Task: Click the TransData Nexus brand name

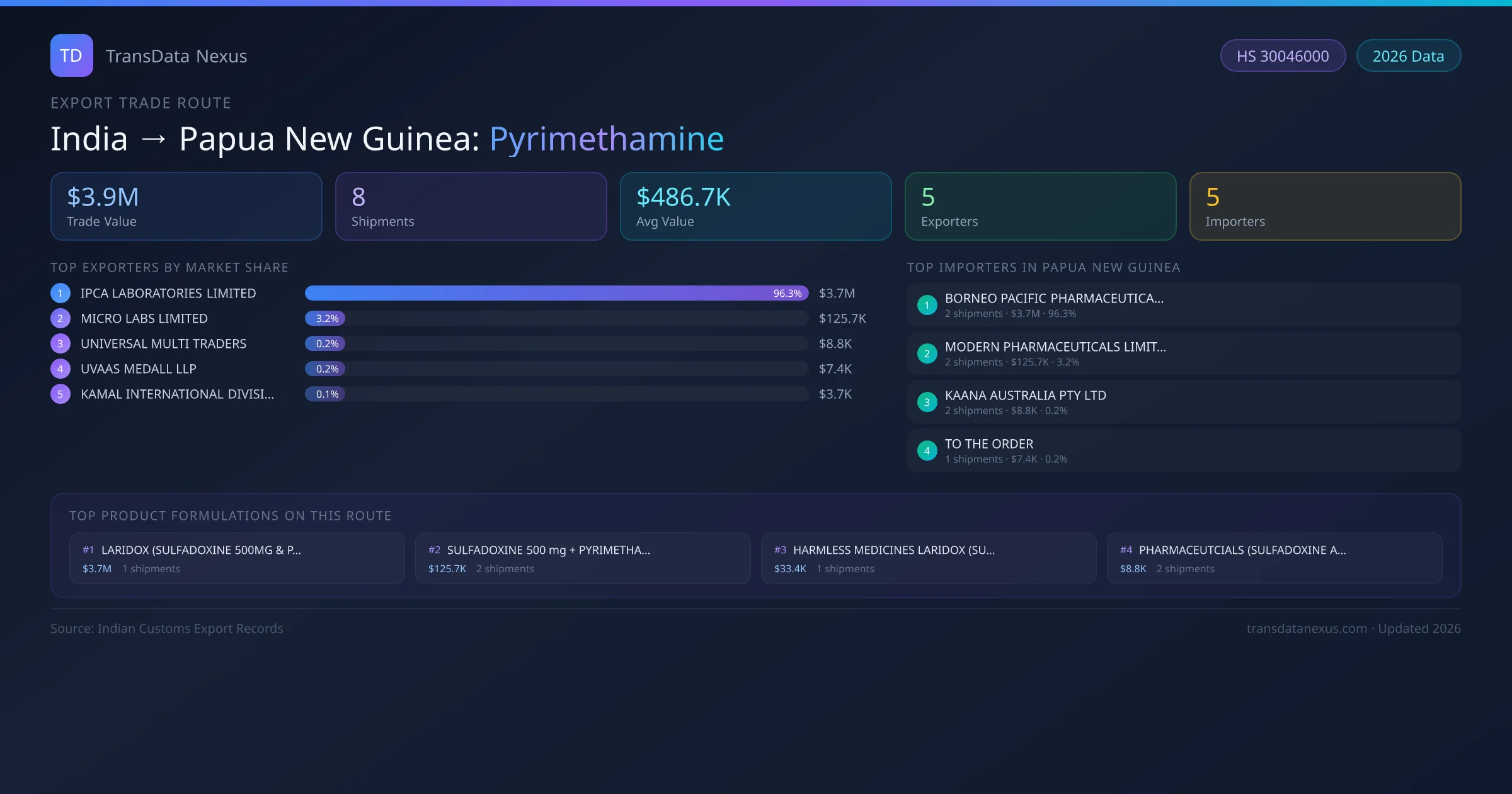Action: (176, 56)
